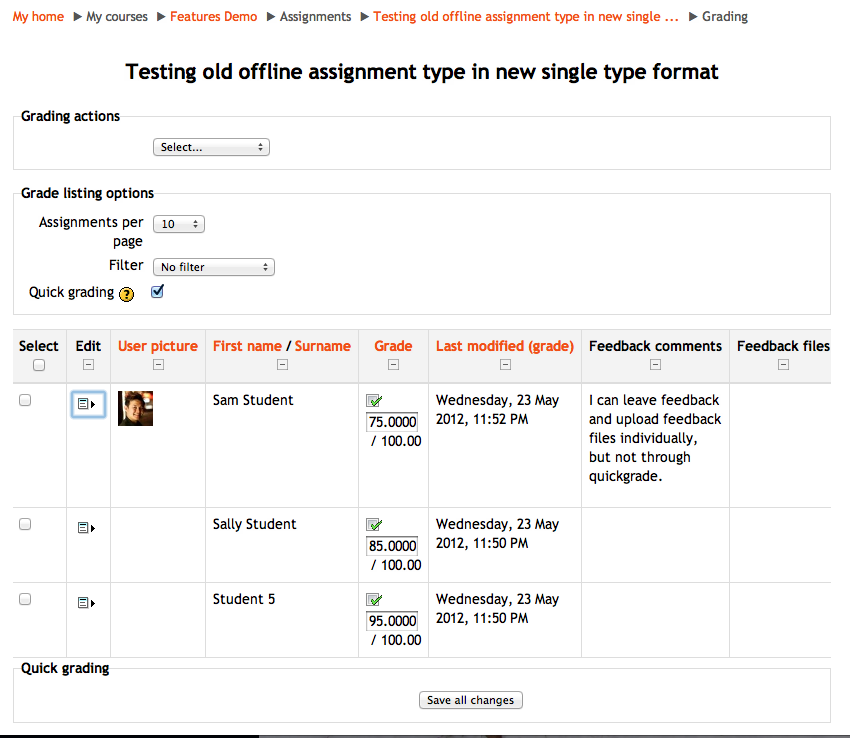Viewport: 850px width, 738px height.
Task: Hide the User picture column via minus icon
Action: click(158, 364)
